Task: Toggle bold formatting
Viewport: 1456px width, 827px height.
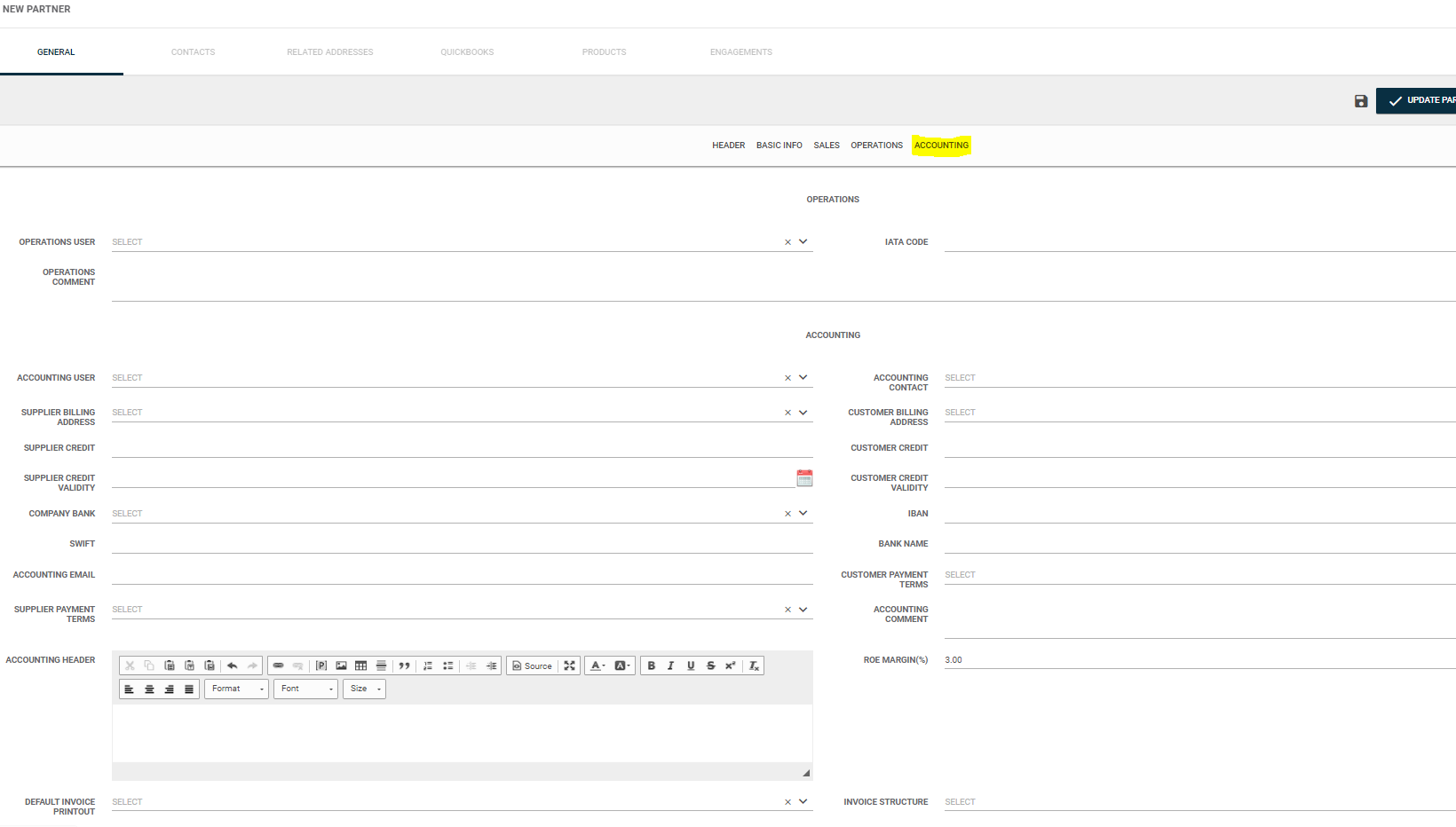Action: (x=651, y=666)
